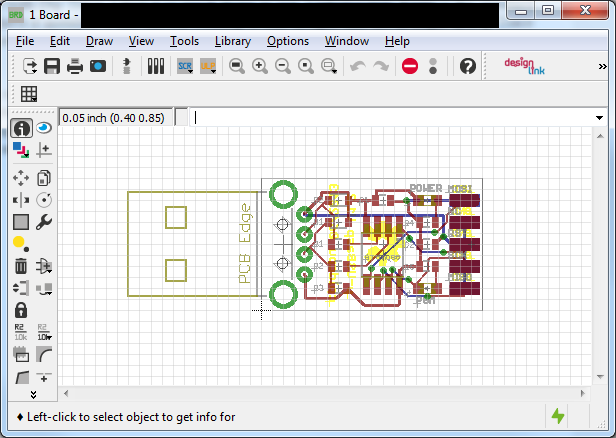The width and height of the screenshot is (616, 438).
Task: Open the Zoom select magnifier dropdown
Action: point(329,66)
